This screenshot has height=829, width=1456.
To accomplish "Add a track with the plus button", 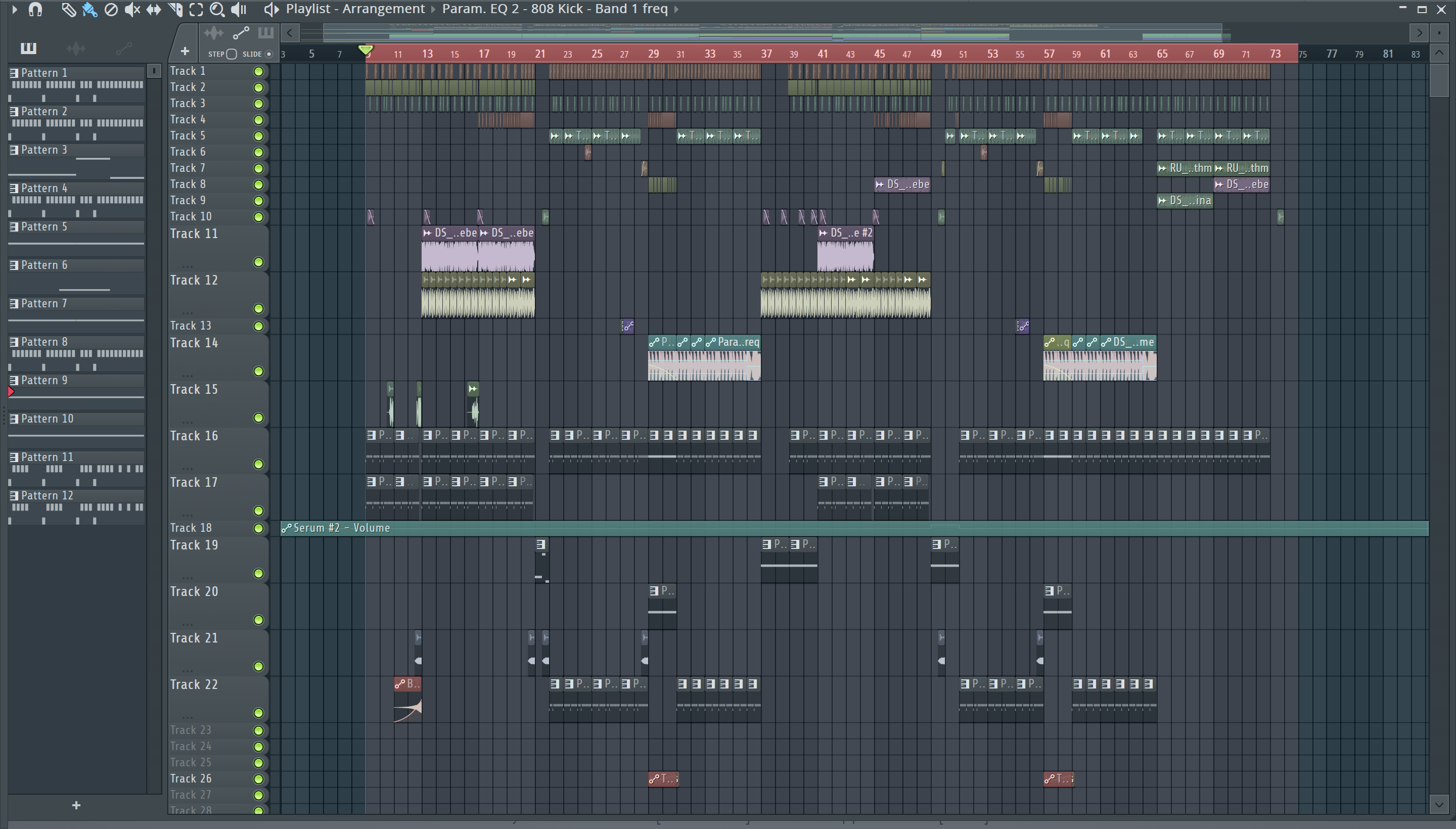I will pyautogui.click(x=185, y=51).
